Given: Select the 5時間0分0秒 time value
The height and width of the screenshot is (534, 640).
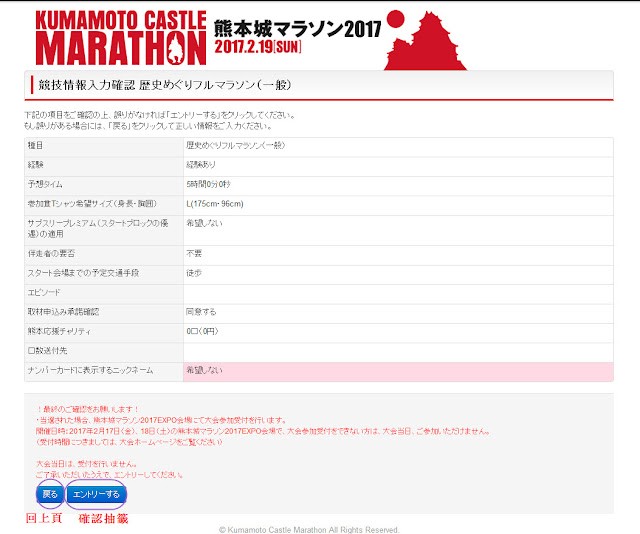Looking at the screenshot, I should (x=208, y=184).
